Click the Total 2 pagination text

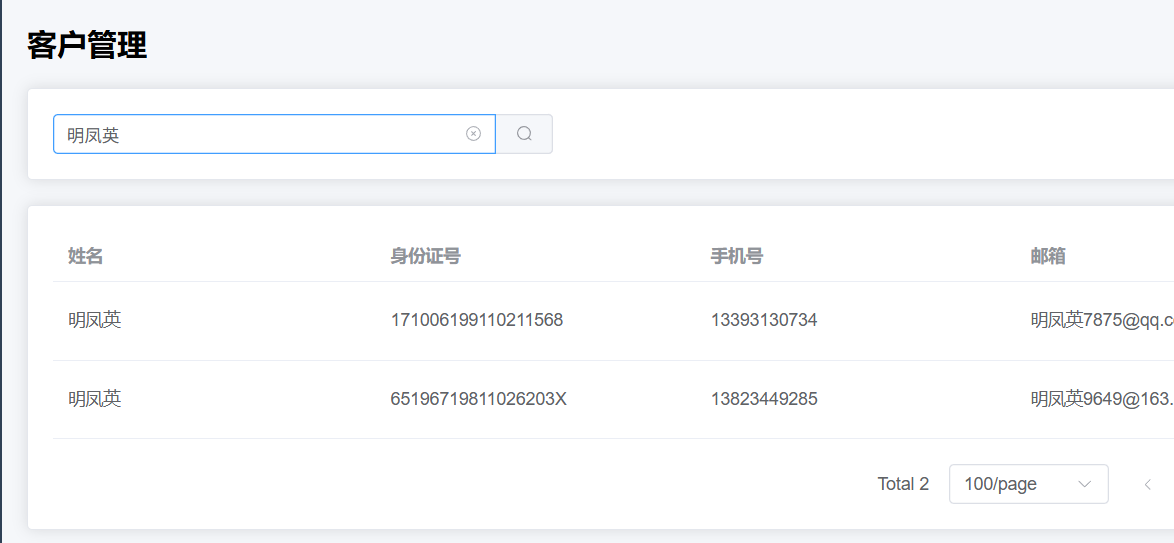pos(903,484)
